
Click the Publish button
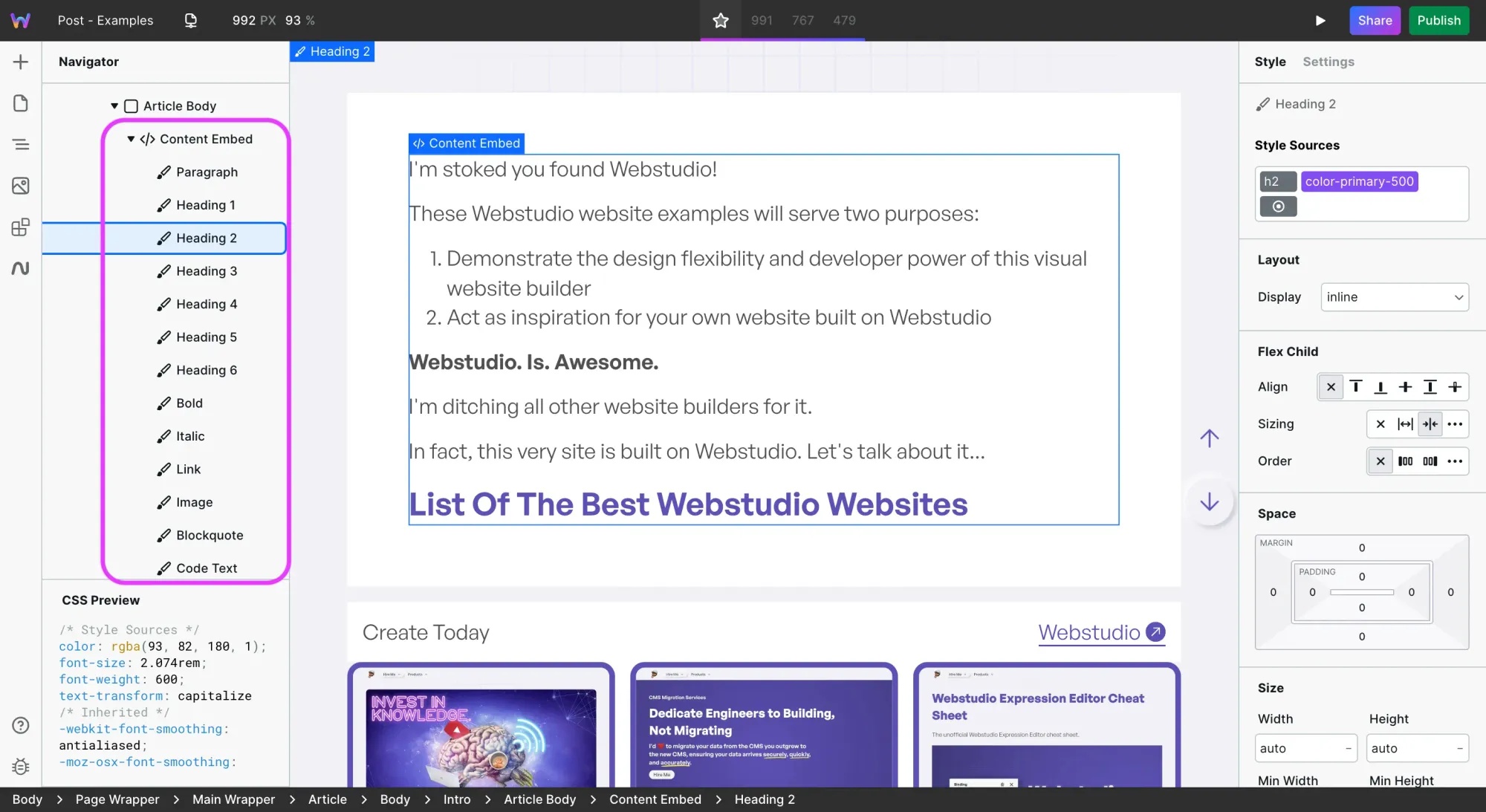[1438, 20]
